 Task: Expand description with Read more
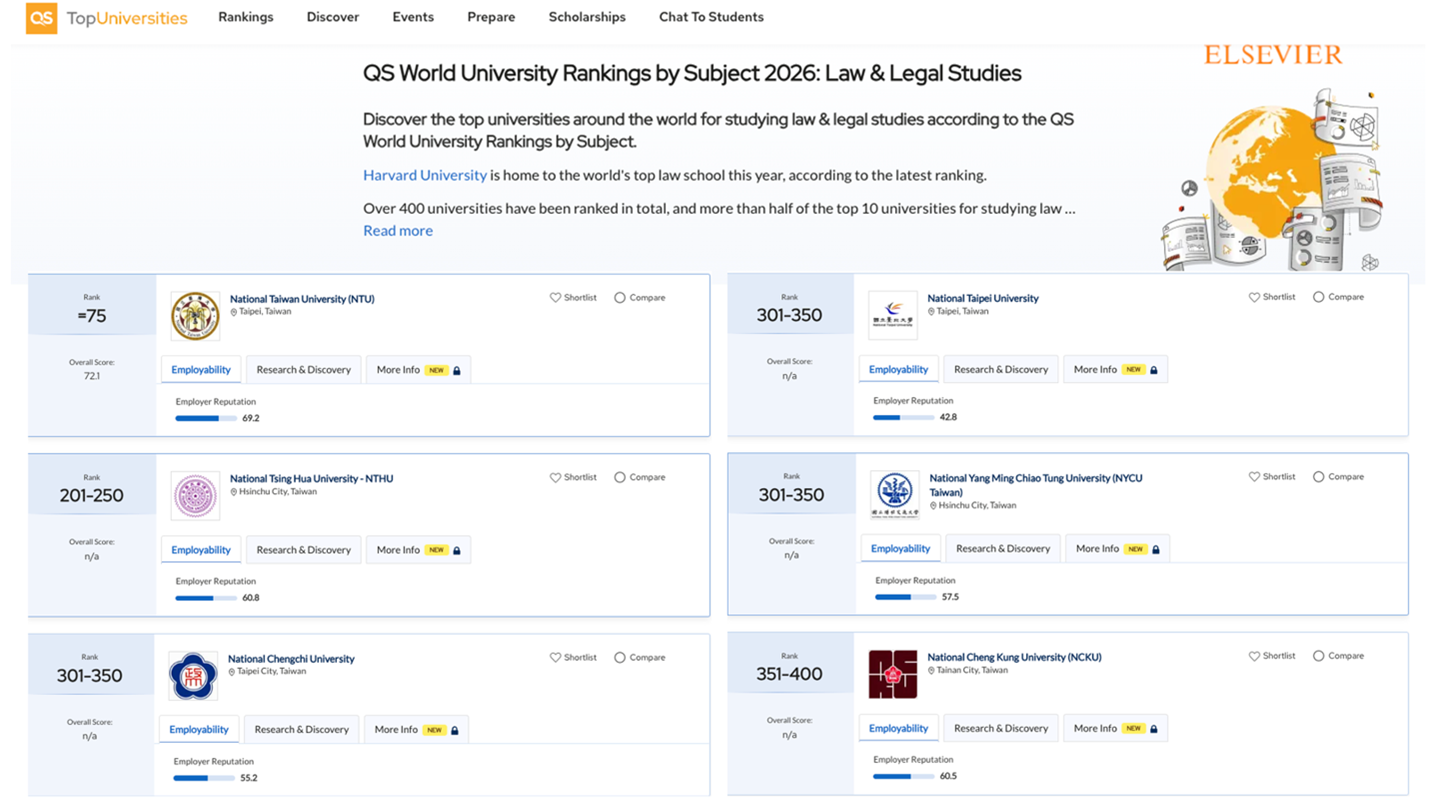pos(398,230)
